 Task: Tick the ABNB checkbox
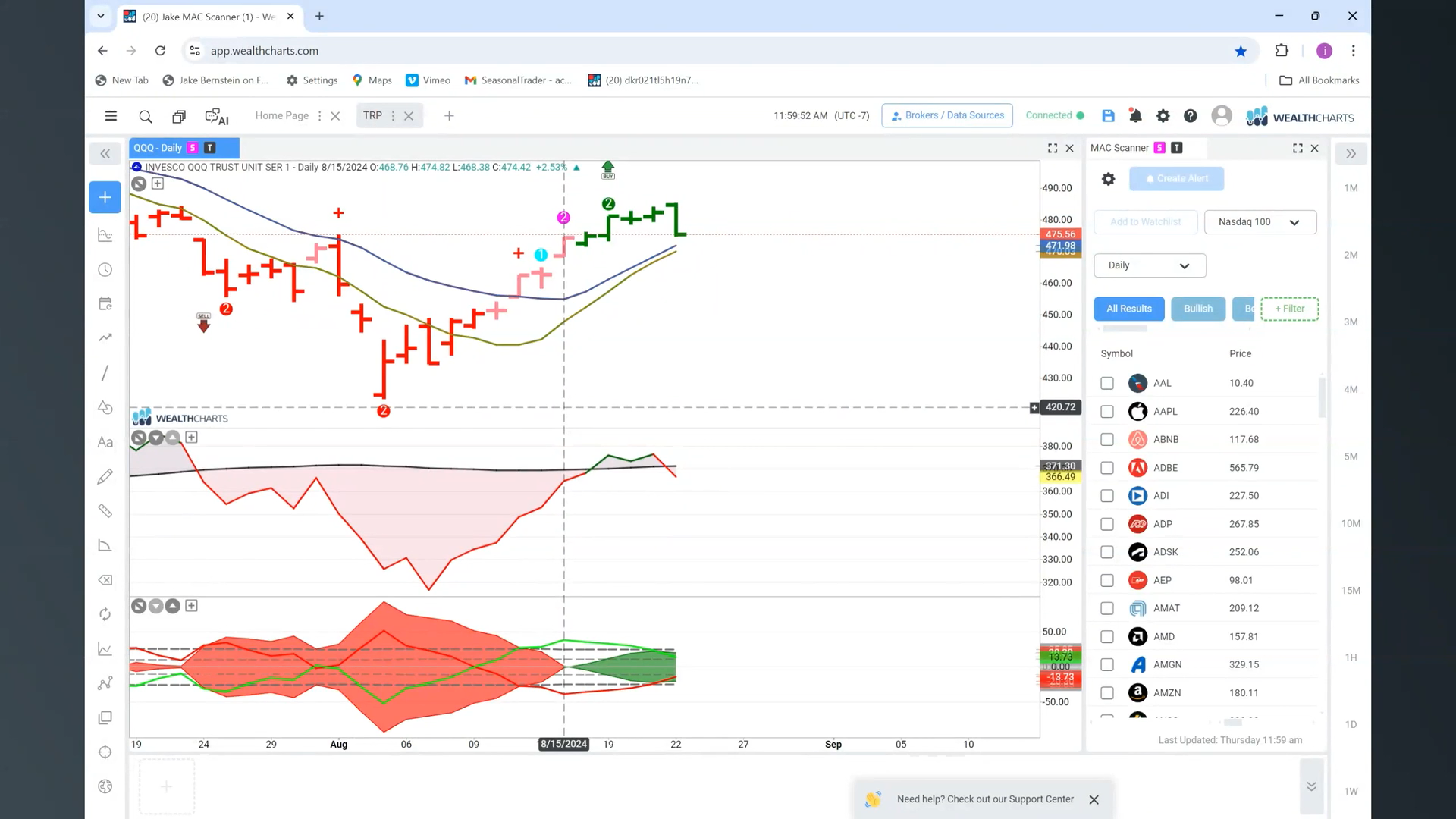(x=1107, y=440)
